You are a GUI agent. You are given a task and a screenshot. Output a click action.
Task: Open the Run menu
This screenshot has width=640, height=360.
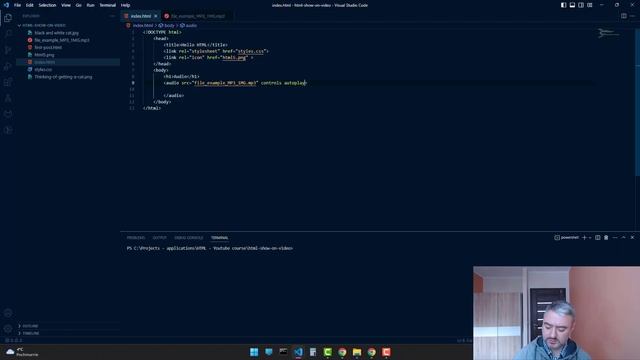tap(90, 5)
